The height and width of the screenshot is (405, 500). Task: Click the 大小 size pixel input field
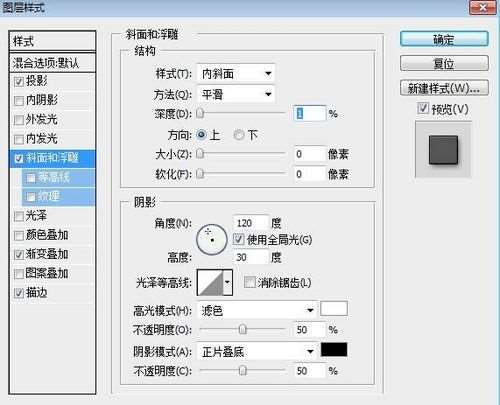310,154
